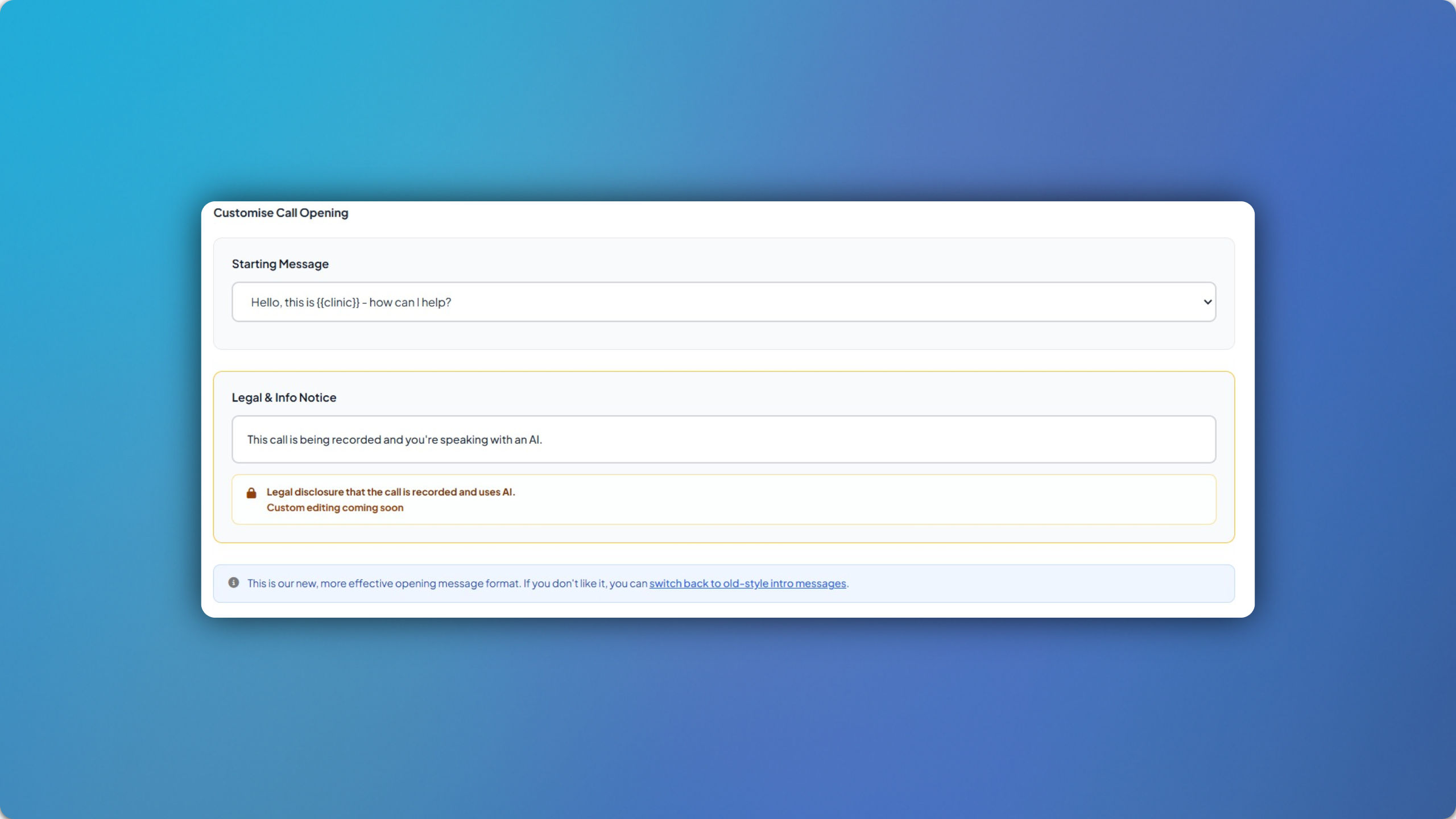This screenshot has height=819, width=1456.
Task: Click the 'Starting Message' label
Action: point(280,264)
